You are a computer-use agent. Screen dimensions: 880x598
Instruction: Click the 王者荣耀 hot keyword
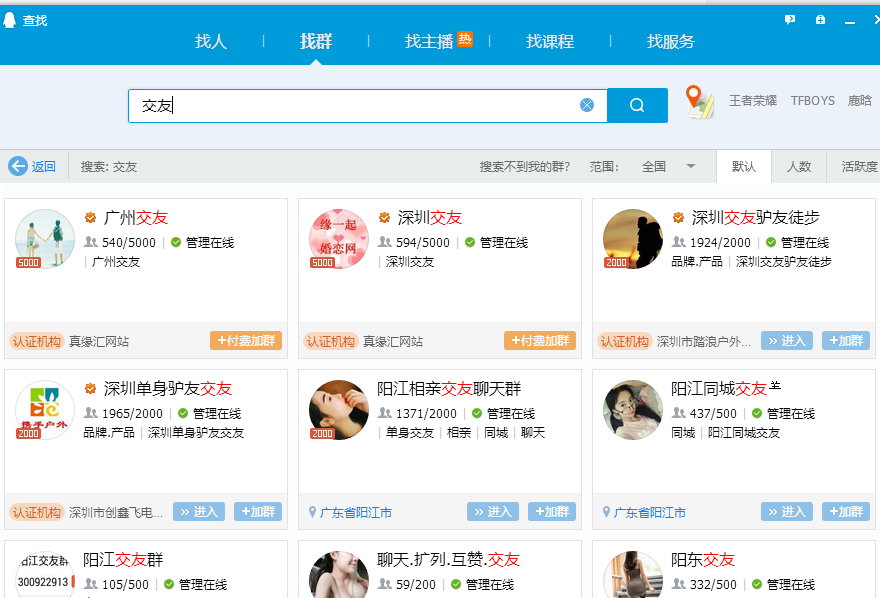(753, 101)
